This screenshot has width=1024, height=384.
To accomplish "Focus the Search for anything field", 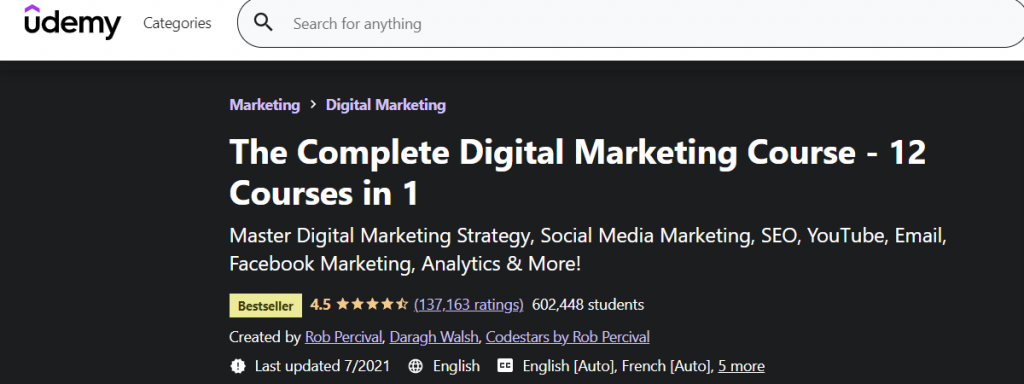I will (630, 24).
